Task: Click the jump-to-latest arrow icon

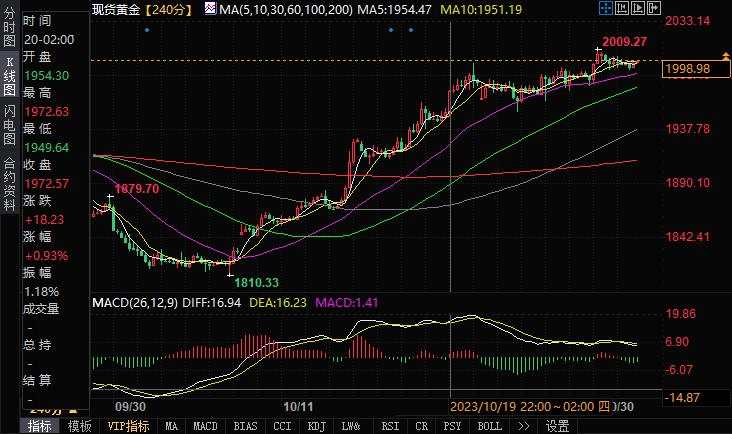Action: (x=654, y=8)
